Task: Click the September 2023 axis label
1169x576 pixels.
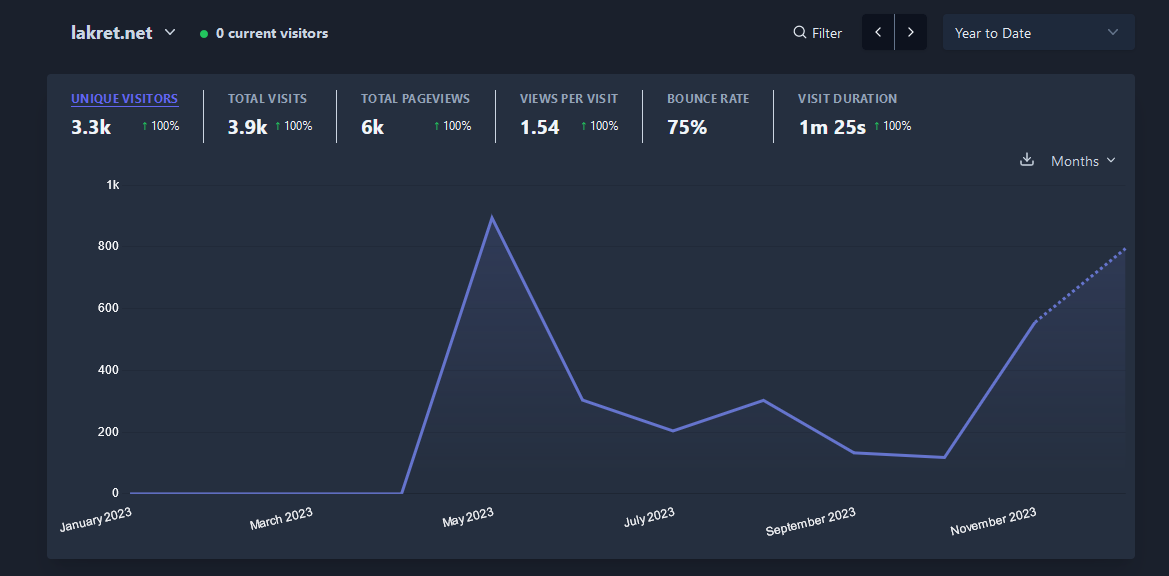Action: coord(810,522)
